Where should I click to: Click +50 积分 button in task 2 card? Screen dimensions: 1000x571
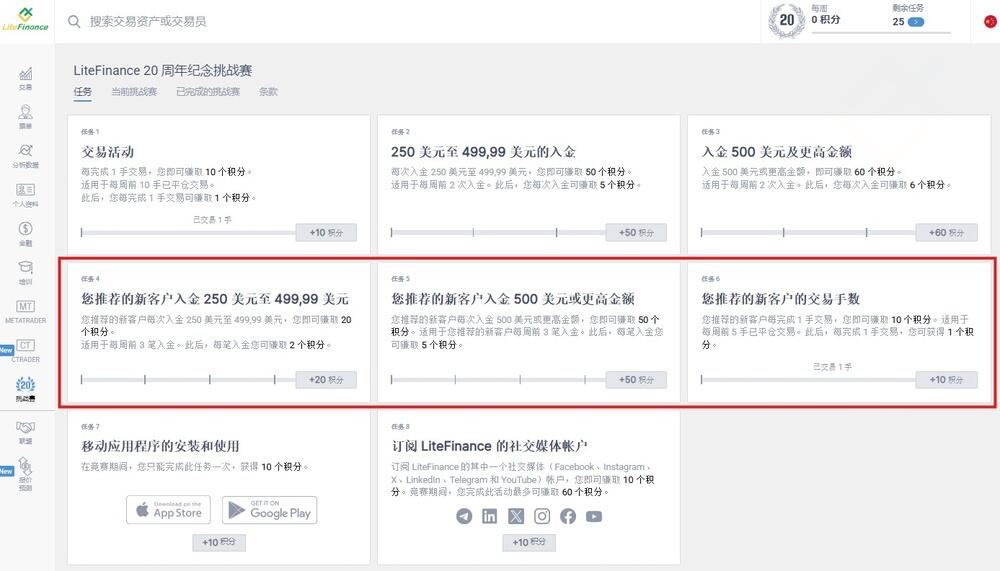click(x=636, y=233)
